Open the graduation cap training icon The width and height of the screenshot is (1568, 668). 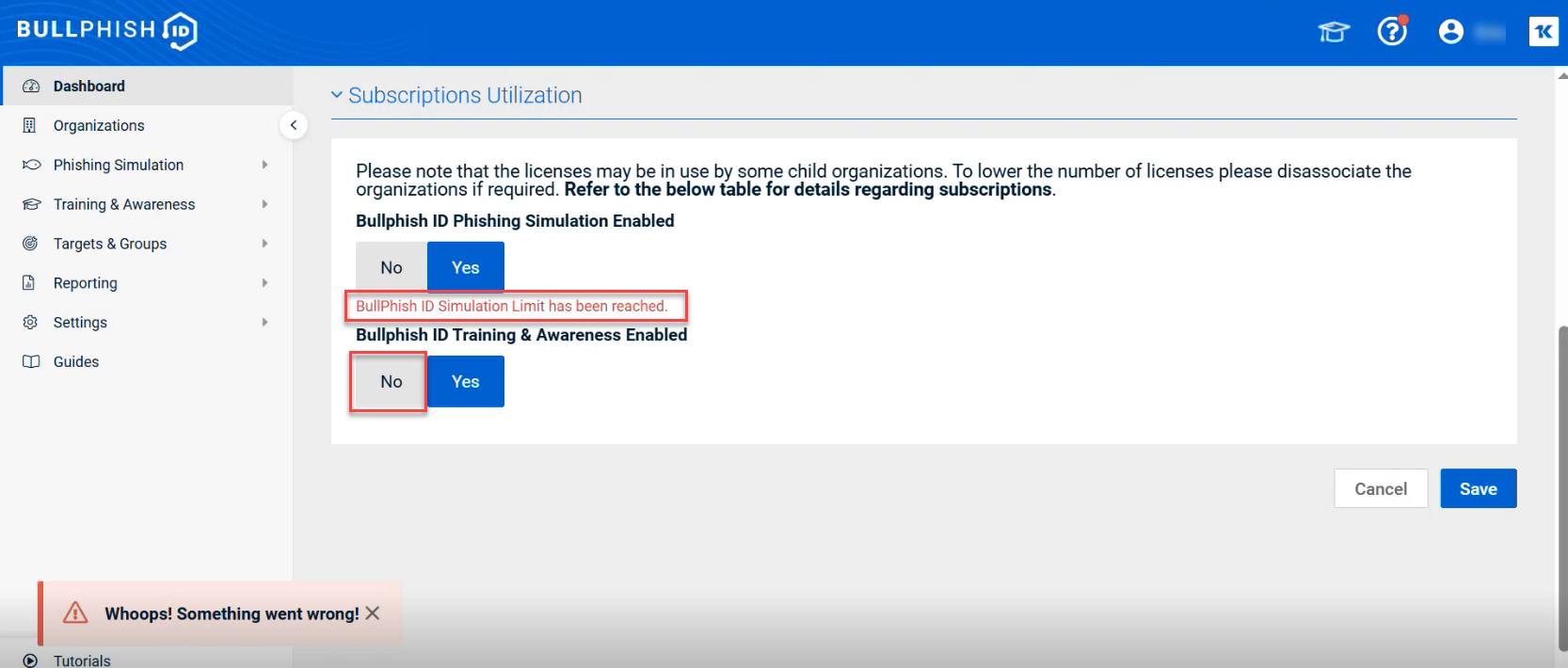click(x=1334, y=32)
